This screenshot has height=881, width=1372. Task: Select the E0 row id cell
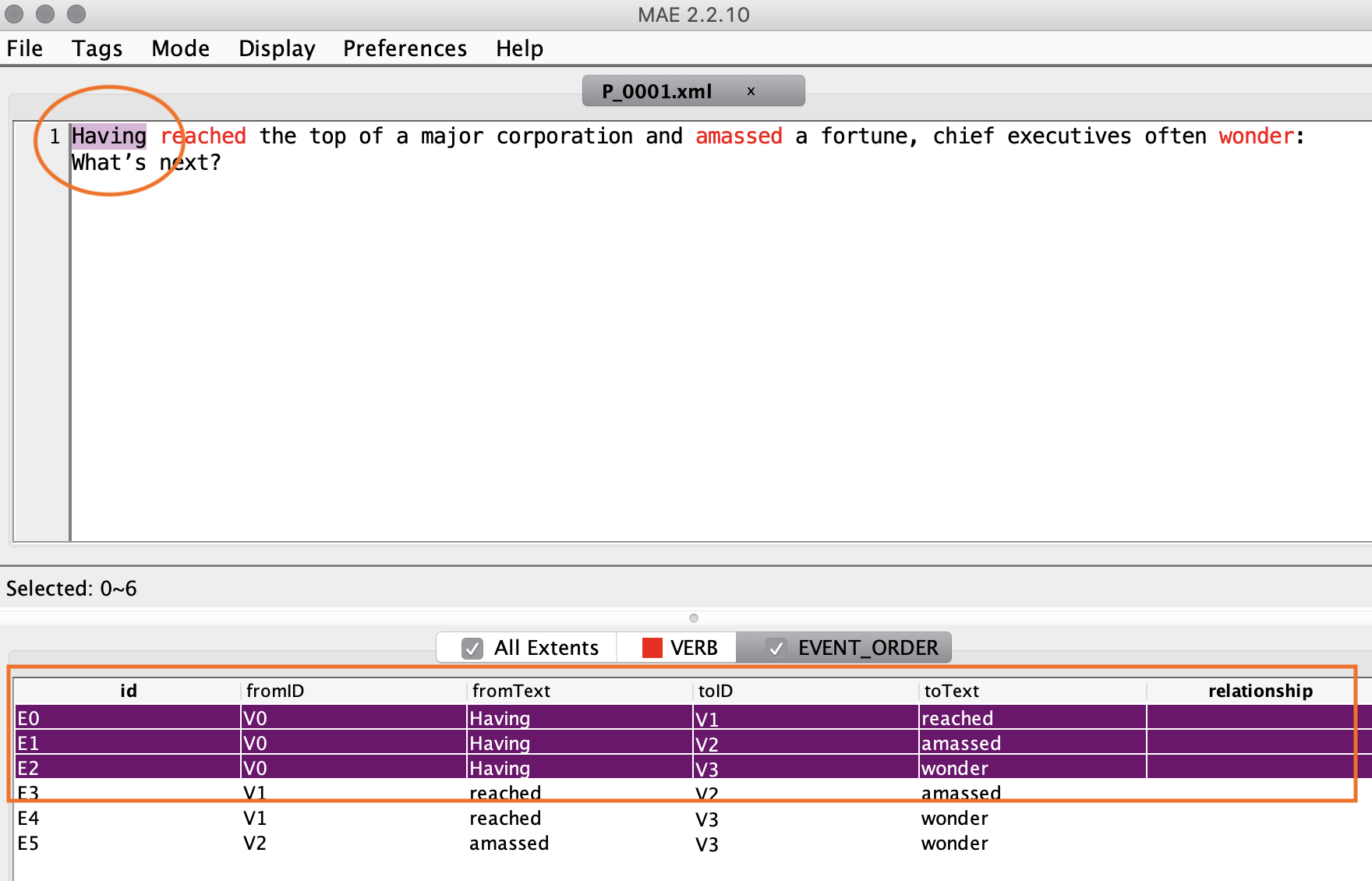(x=129, y=718)
